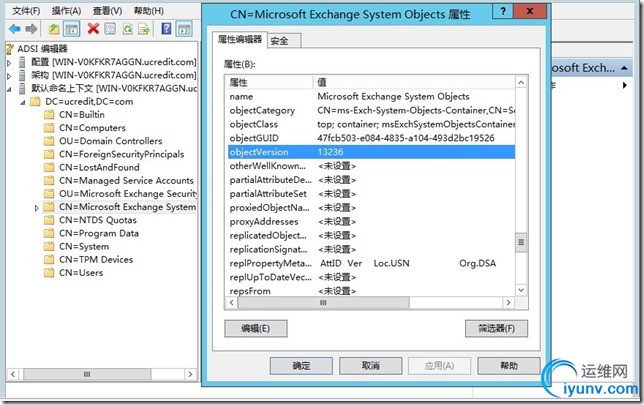The image size is (644, 405).
Task: Open the 查看(V) menu
Action: [x=107, y=11]
